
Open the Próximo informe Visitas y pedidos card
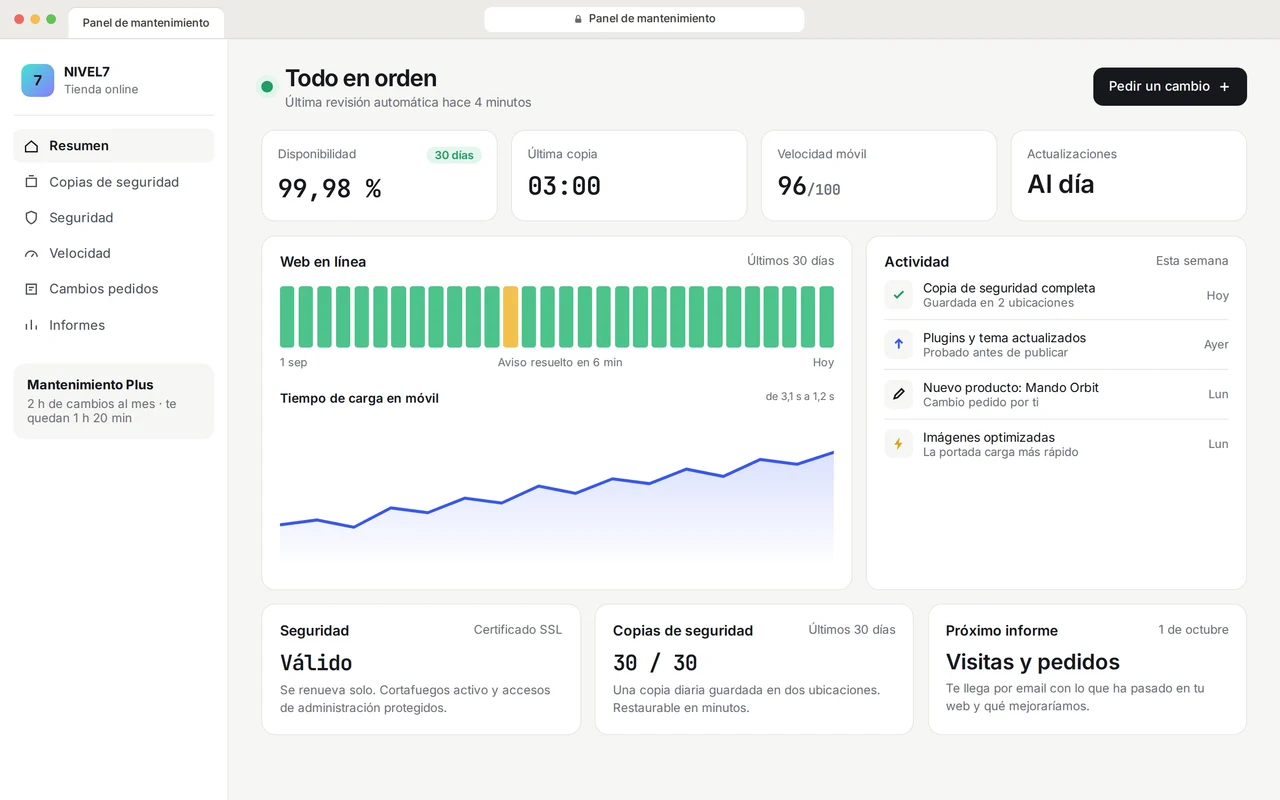pyautogui.click(x=1087, y=669)
